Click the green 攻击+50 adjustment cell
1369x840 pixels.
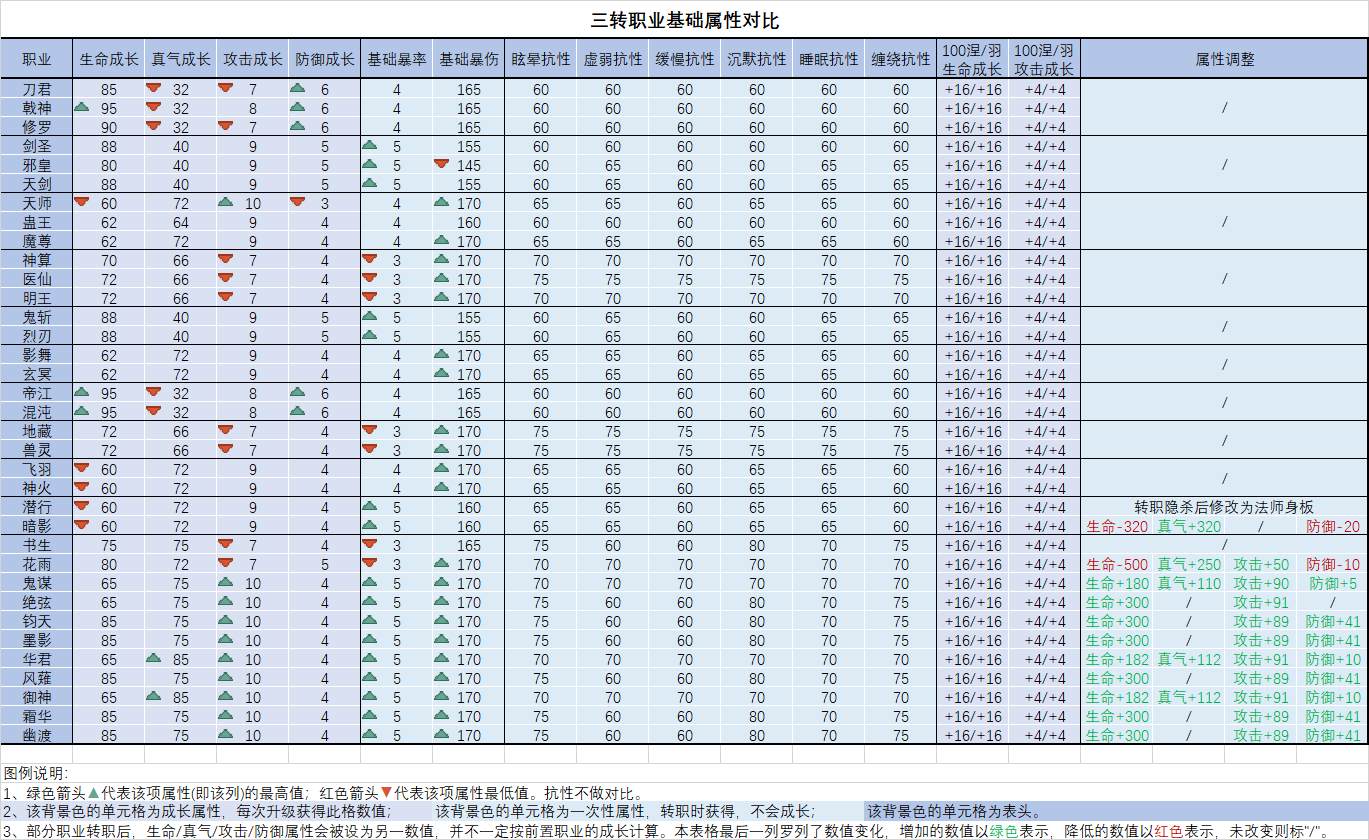tap(1261, 564)
